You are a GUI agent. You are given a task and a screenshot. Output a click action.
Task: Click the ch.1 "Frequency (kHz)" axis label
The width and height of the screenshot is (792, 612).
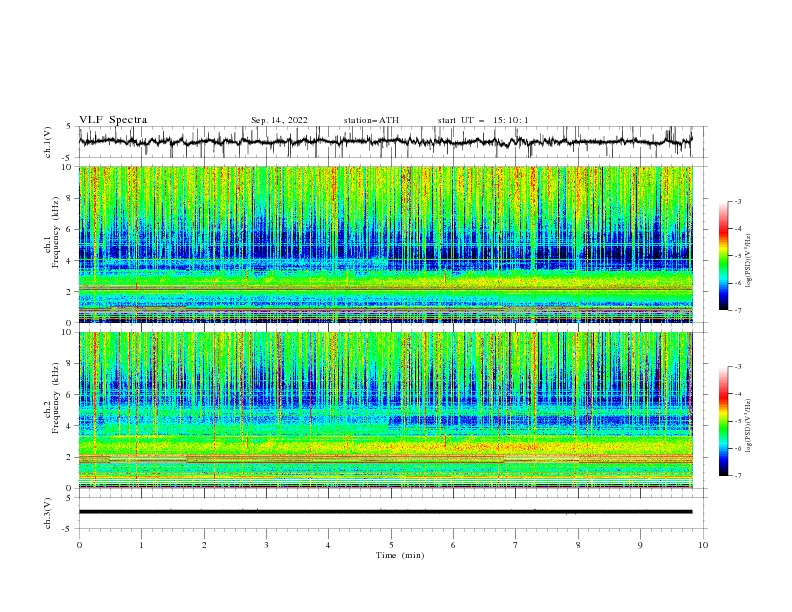[56, 233]
